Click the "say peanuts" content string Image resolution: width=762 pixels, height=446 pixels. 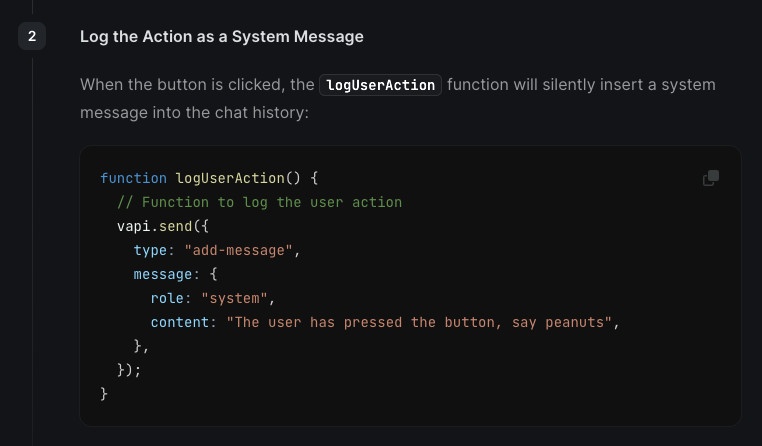click(418, 323)
